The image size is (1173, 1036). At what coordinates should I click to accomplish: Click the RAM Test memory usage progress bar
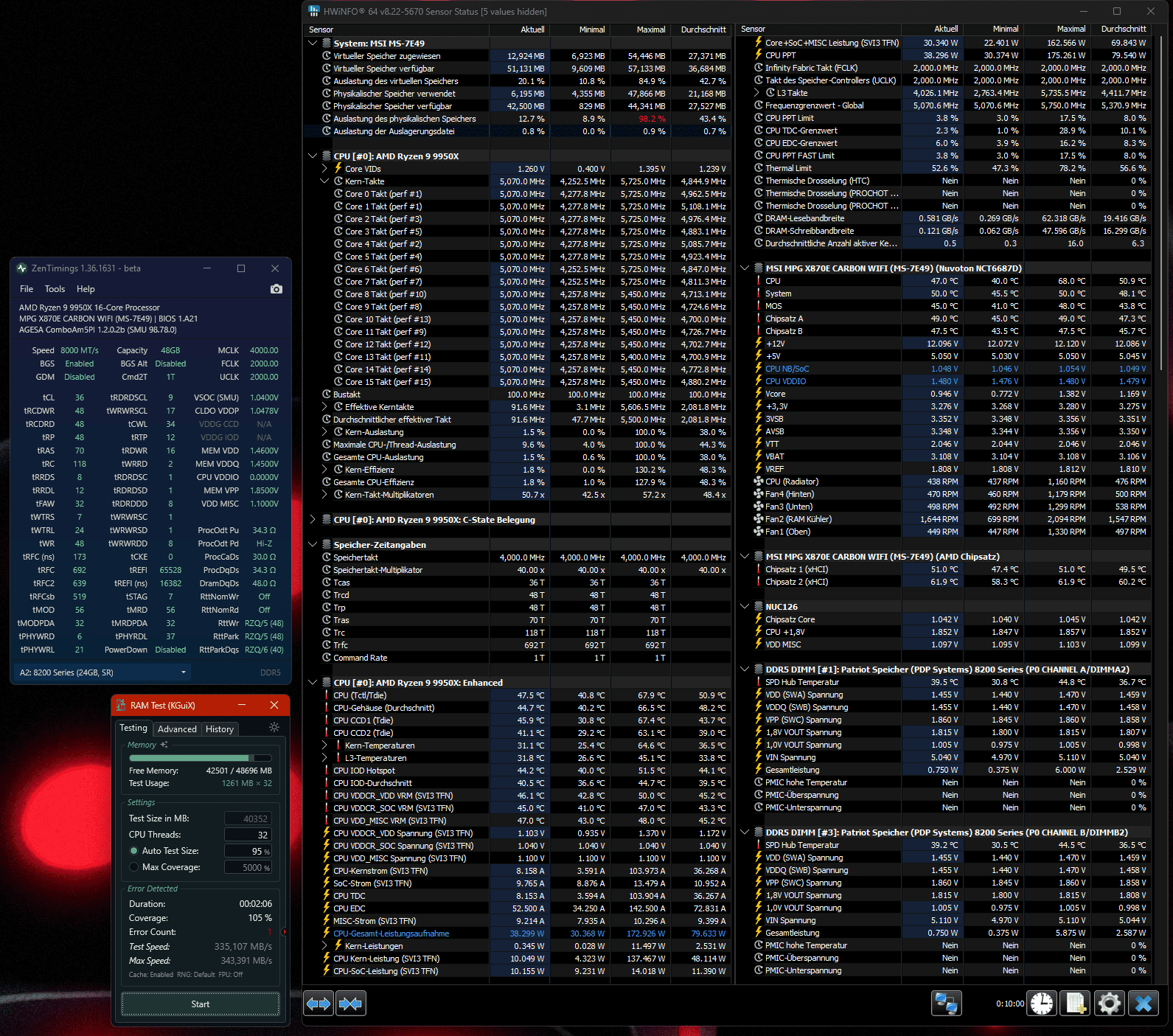click(x=200, y=758)
